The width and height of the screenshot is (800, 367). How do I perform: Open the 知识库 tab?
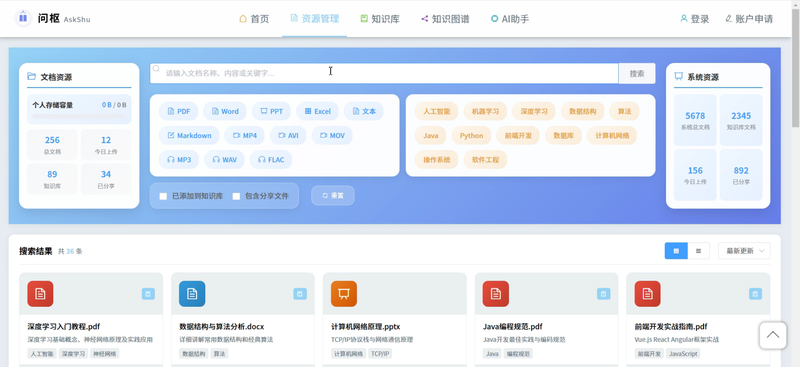click(380, 19)
